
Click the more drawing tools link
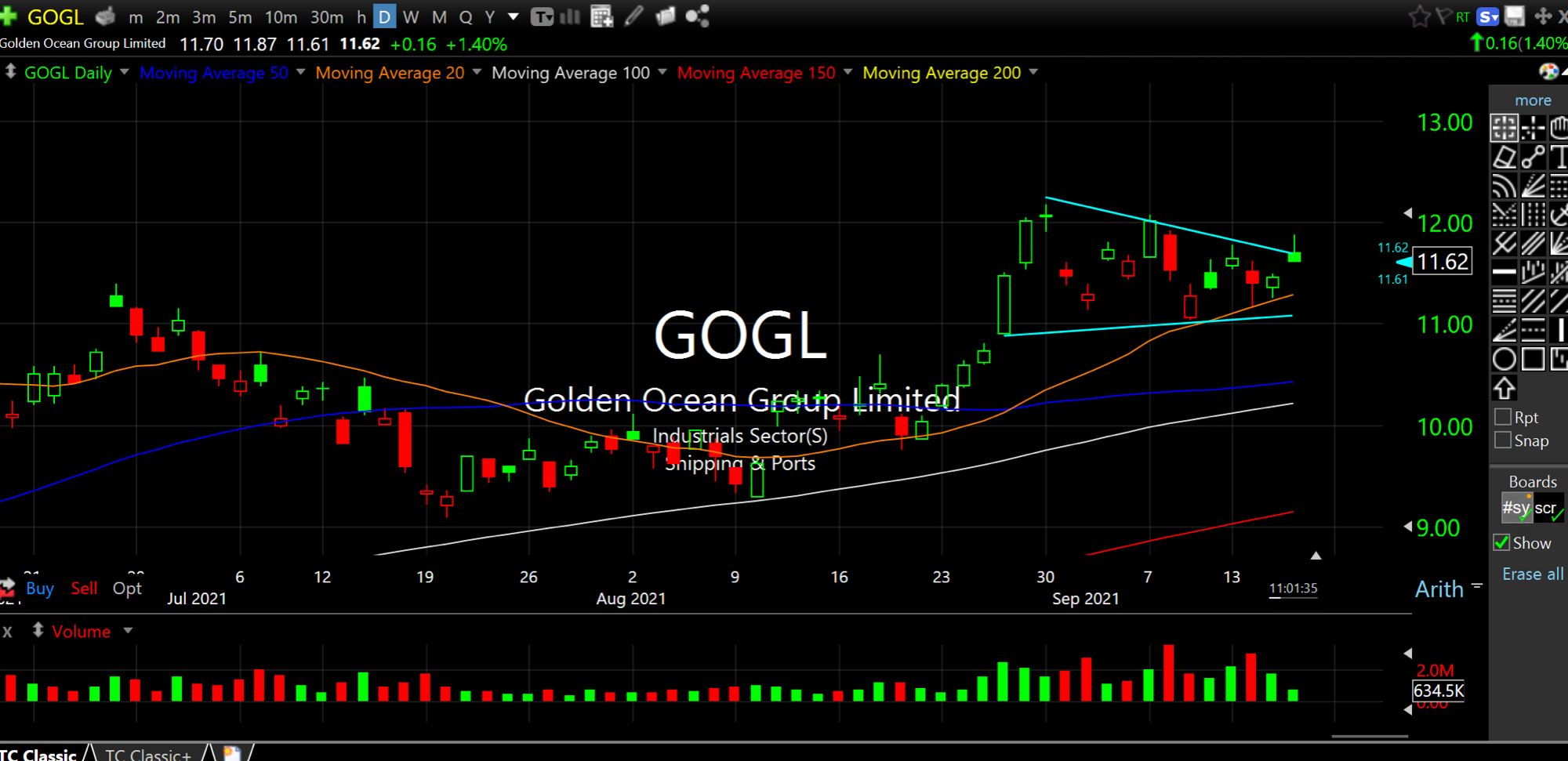(1533, 100)
